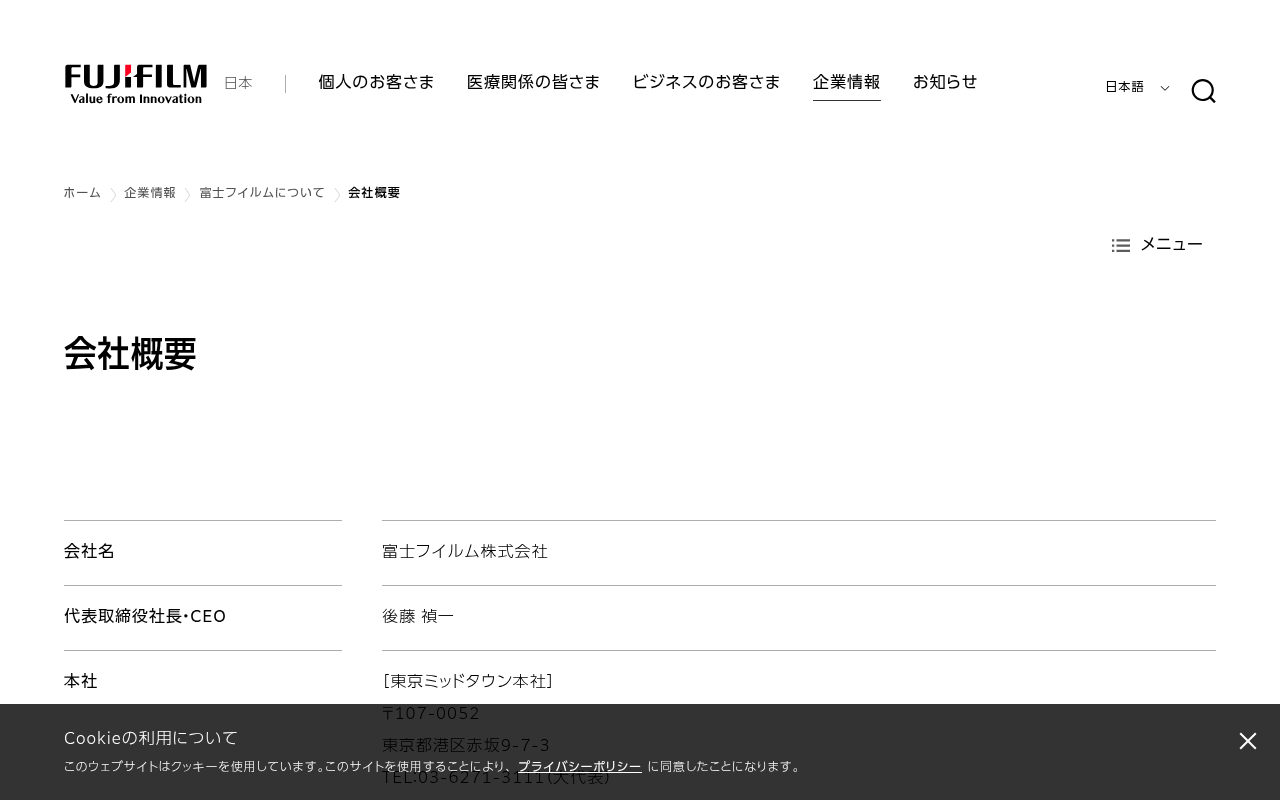Go to 富士フイルムについて breadcrumb link
1280x800 pixels.
262,193
